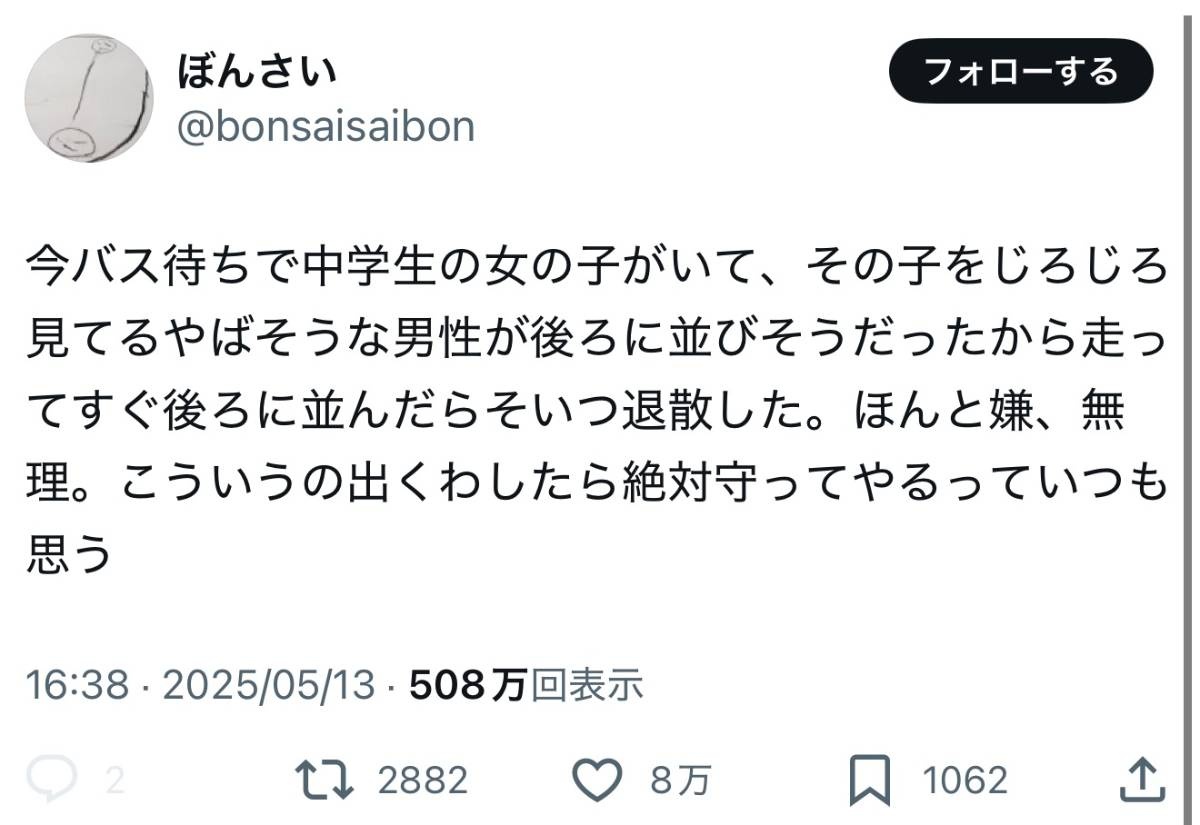Click the tweet line containing 絶対守って
This screenshot has height=825, width=1200.
pos(595,484)
